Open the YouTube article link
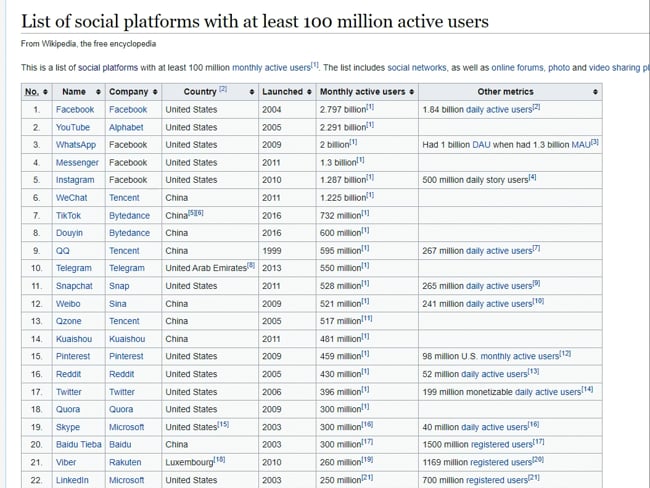 [x=73, y=127]
